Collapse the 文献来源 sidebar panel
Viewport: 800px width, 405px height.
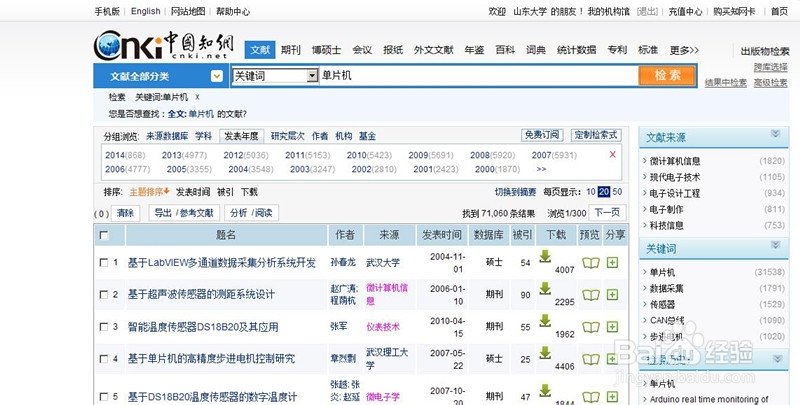776,134
